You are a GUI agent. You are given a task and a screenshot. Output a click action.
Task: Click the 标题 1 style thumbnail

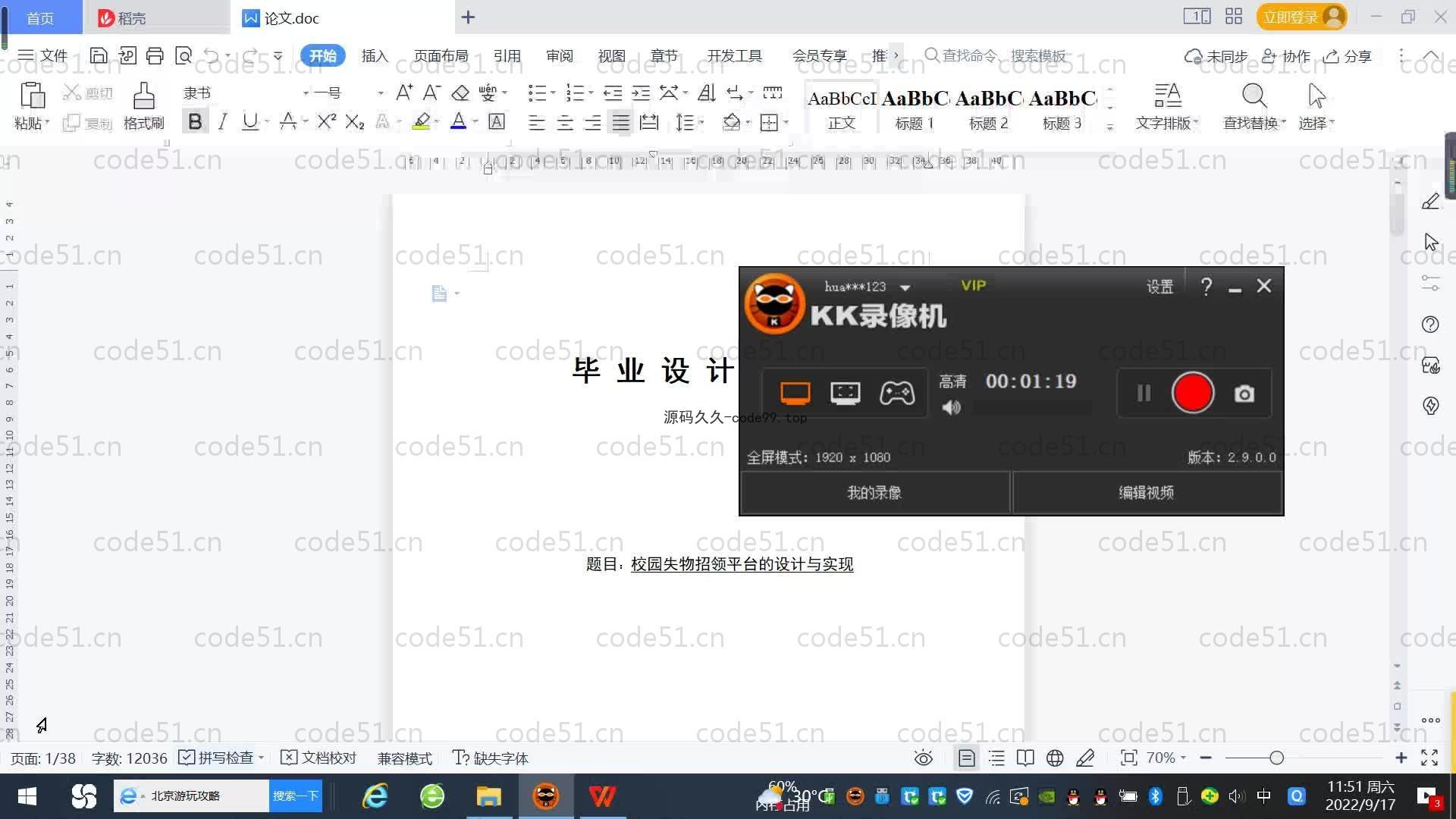click(x=915, y=110)
